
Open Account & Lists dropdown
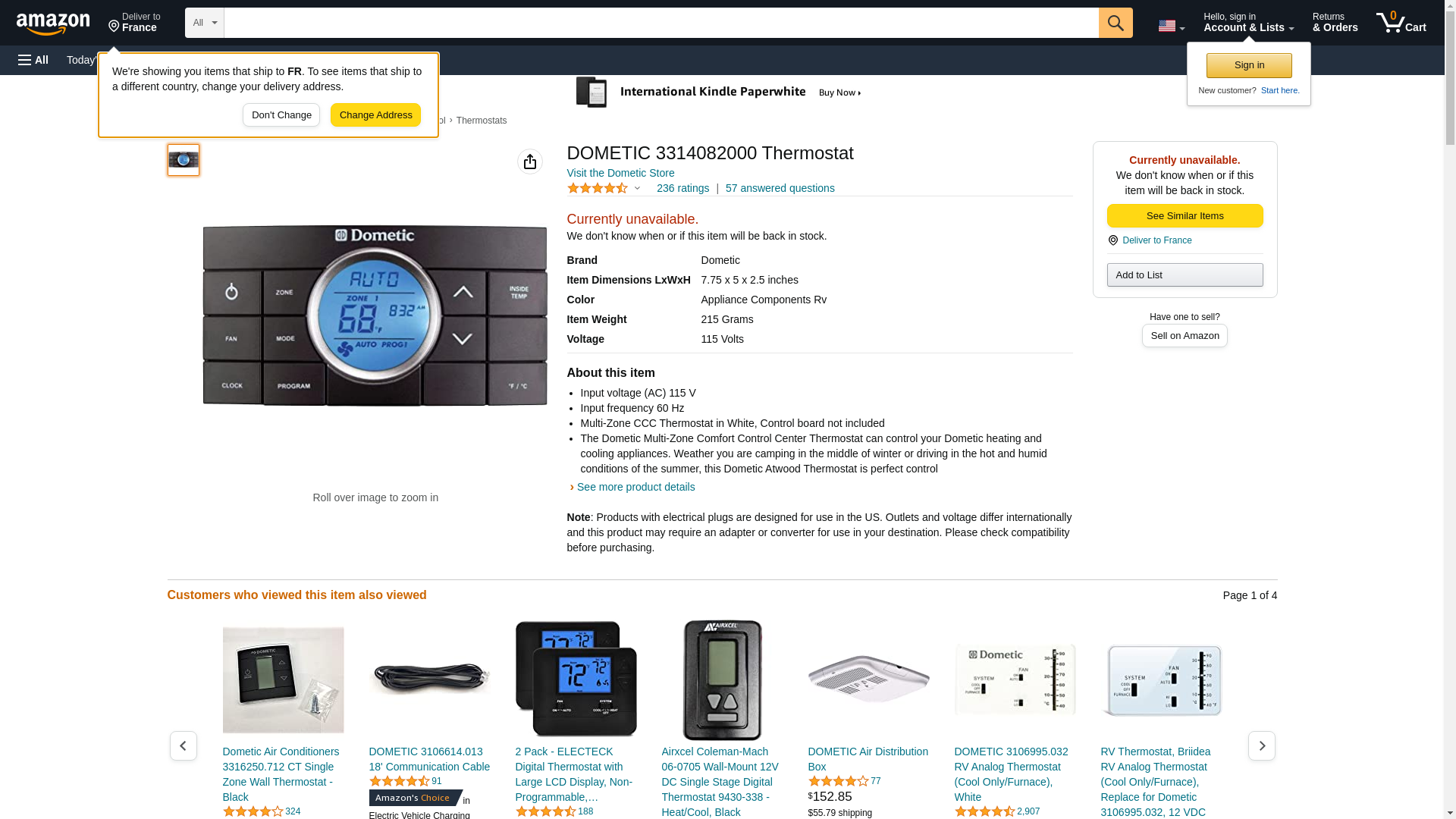point(1248,23)
